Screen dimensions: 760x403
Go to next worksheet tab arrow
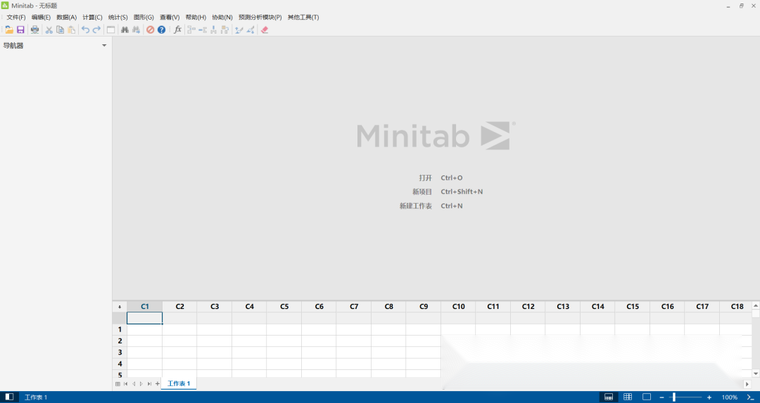tap(141, 384)
